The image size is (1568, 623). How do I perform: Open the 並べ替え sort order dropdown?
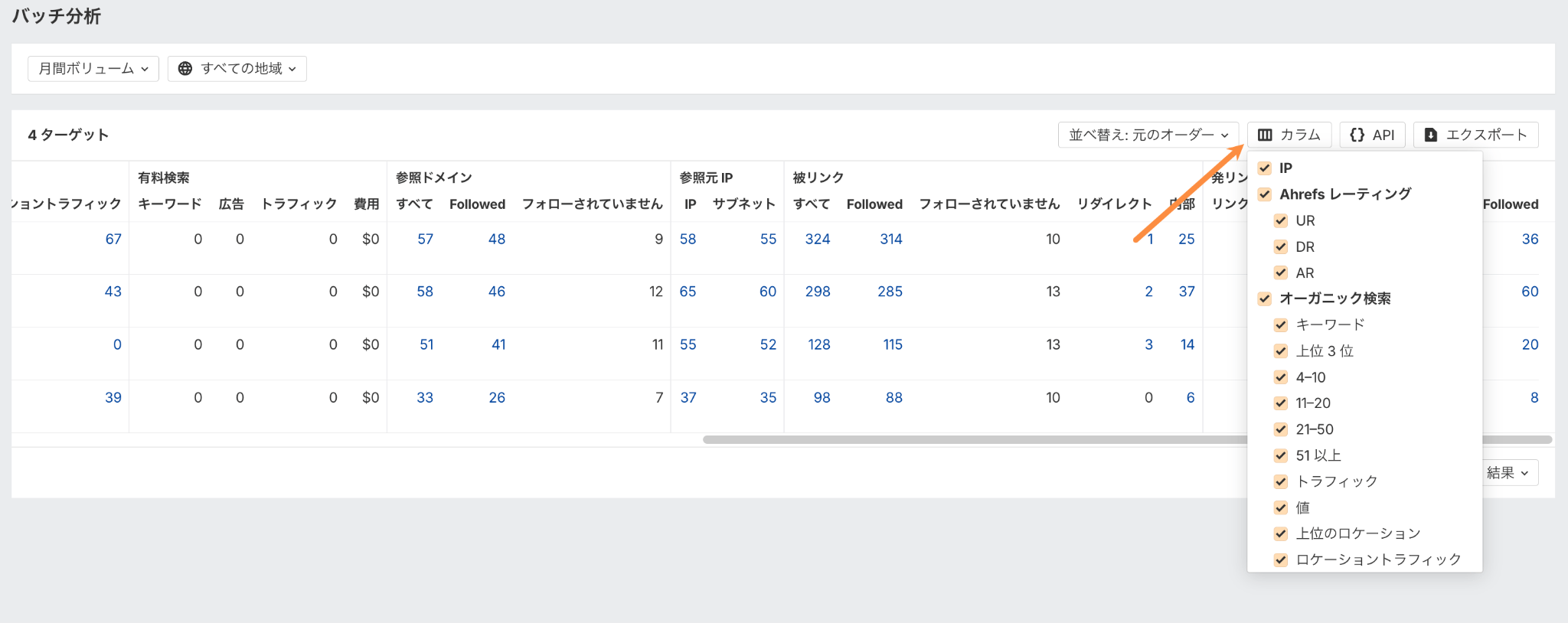(x=1148, y=135)
